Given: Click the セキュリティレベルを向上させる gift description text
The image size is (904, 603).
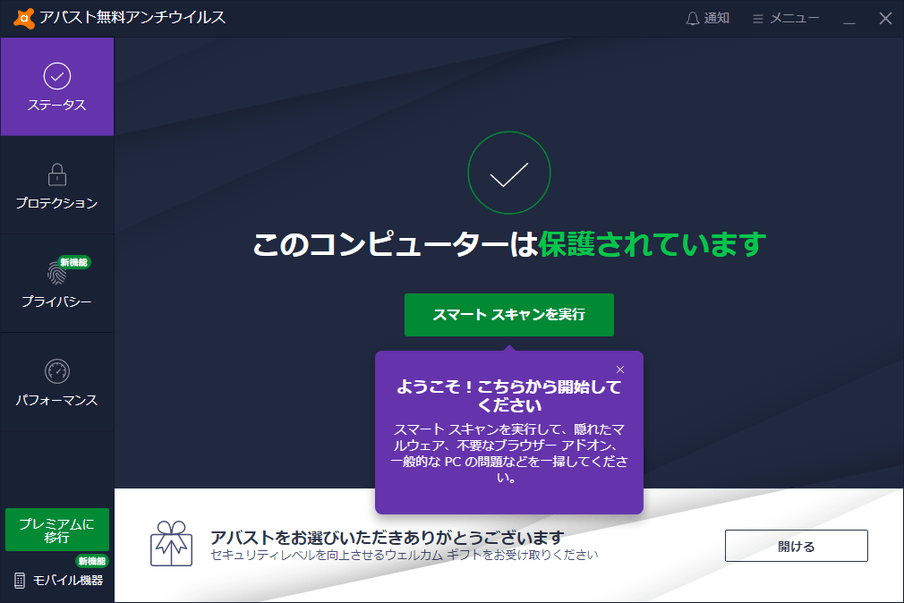Looking at the screenshot, I should [x=404, y=555].
